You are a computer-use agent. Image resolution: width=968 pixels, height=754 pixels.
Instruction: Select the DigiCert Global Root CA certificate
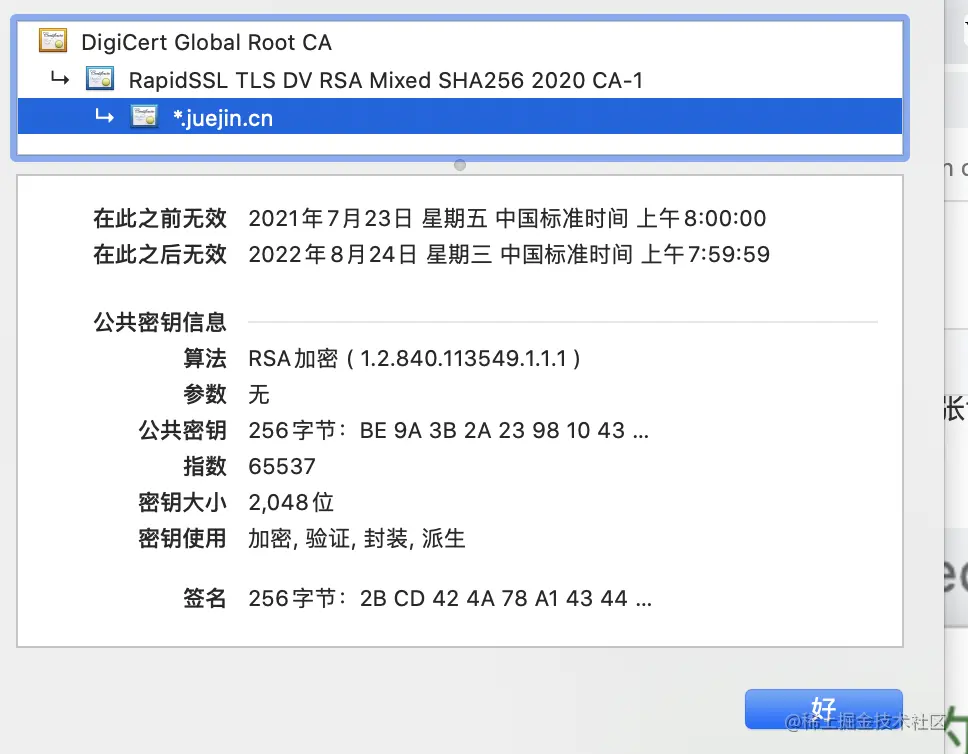[459, 43]
